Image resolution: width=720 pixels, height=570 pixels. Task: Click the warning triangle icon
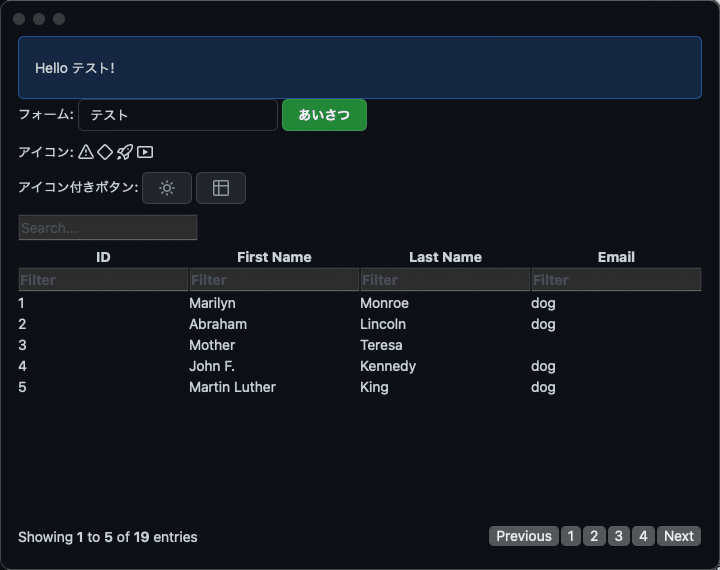86,152
